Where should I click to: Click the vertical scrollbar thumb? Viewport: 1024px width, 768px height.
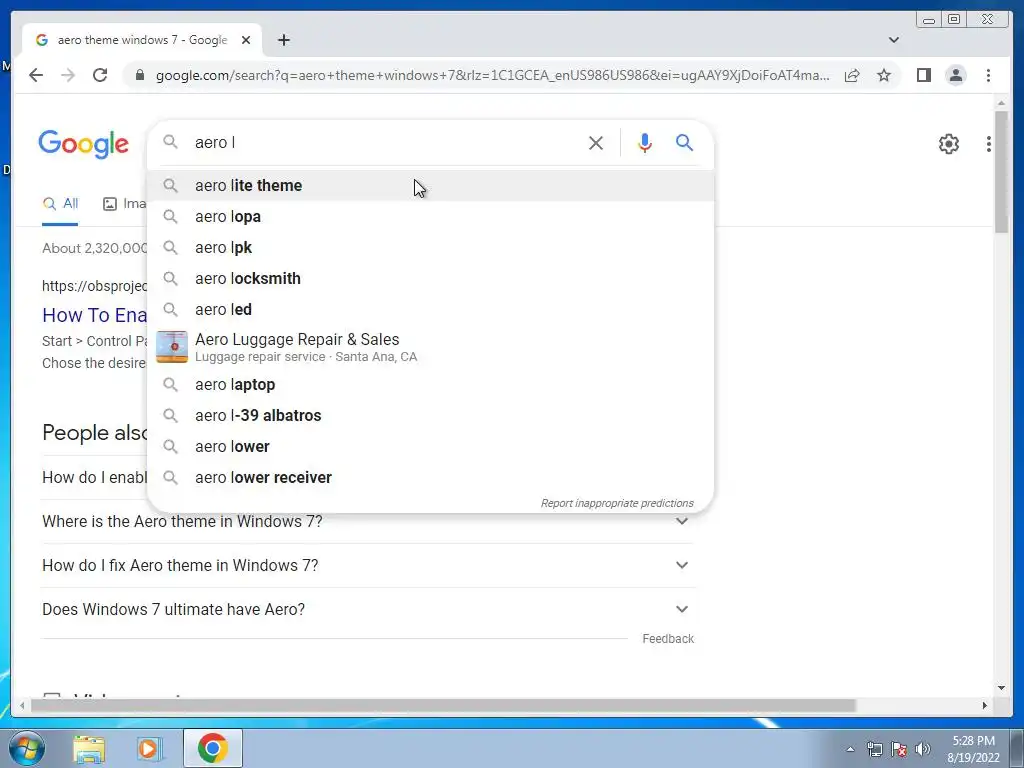[1001, 172]
